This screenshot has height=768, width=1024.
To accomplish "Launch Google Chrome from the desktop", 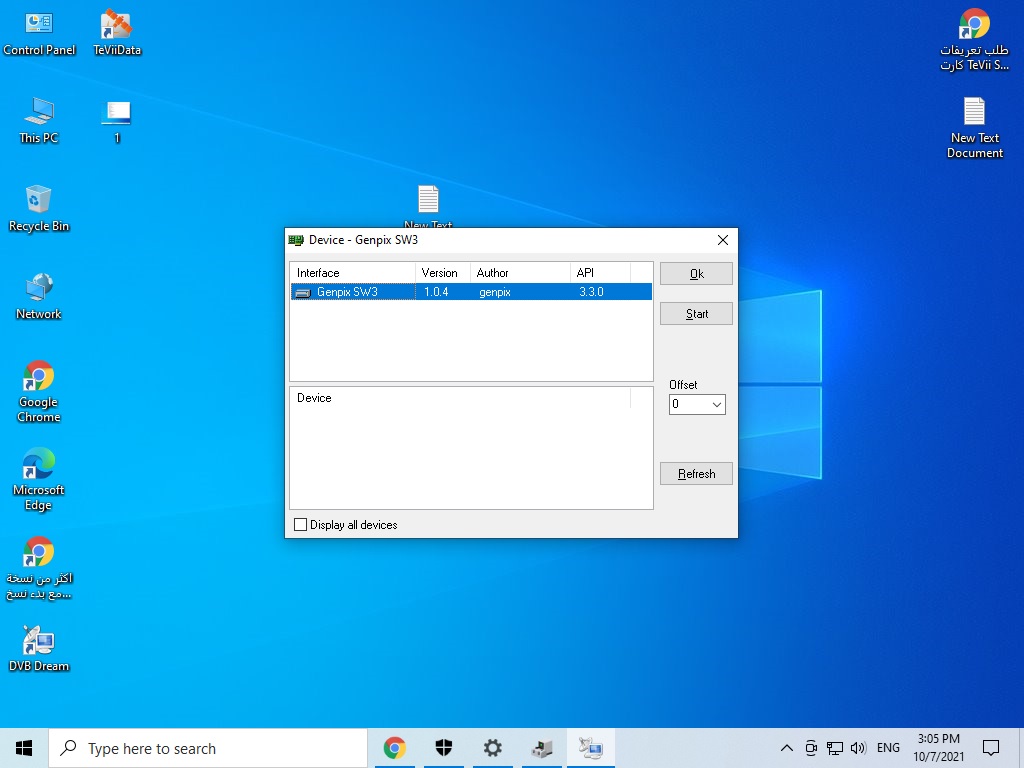I will click(x=39, y=392).
